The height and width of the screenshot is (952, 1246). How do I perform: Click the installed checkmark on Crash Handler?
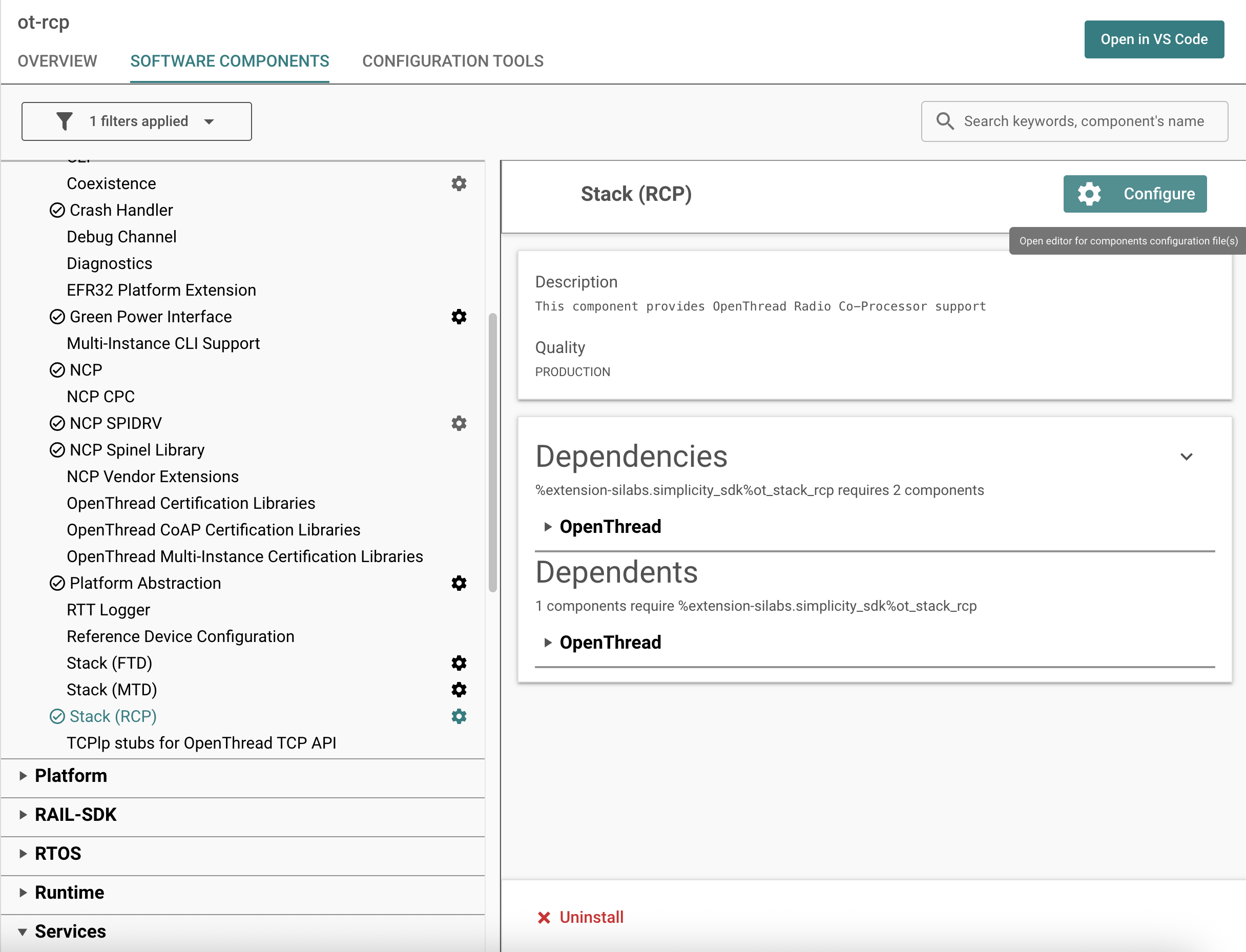(x=57, y=210)
